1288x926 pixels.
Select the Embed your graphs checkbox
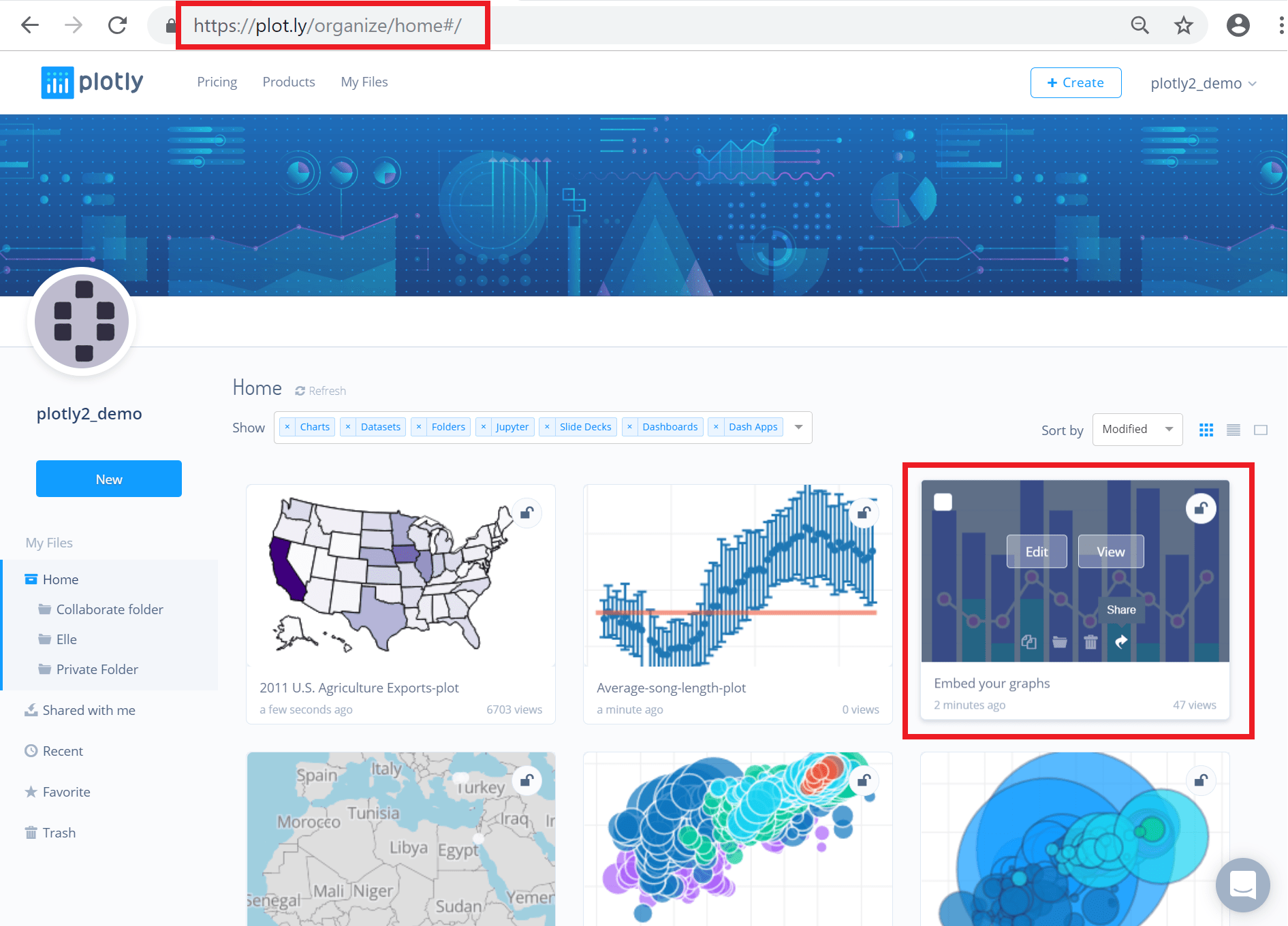pyautogui.click(x=943, y=502)
